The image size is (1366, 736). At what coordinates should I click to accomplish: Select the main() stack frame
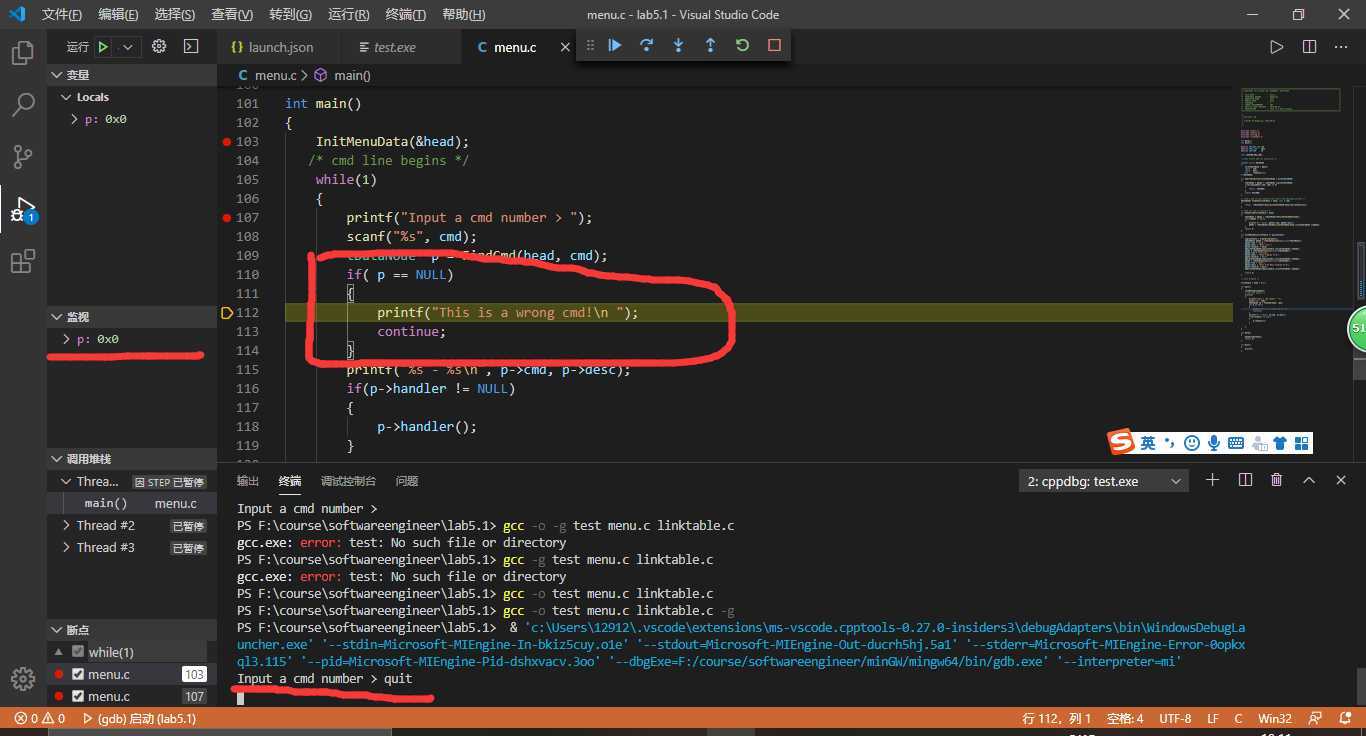coord(132,503)
